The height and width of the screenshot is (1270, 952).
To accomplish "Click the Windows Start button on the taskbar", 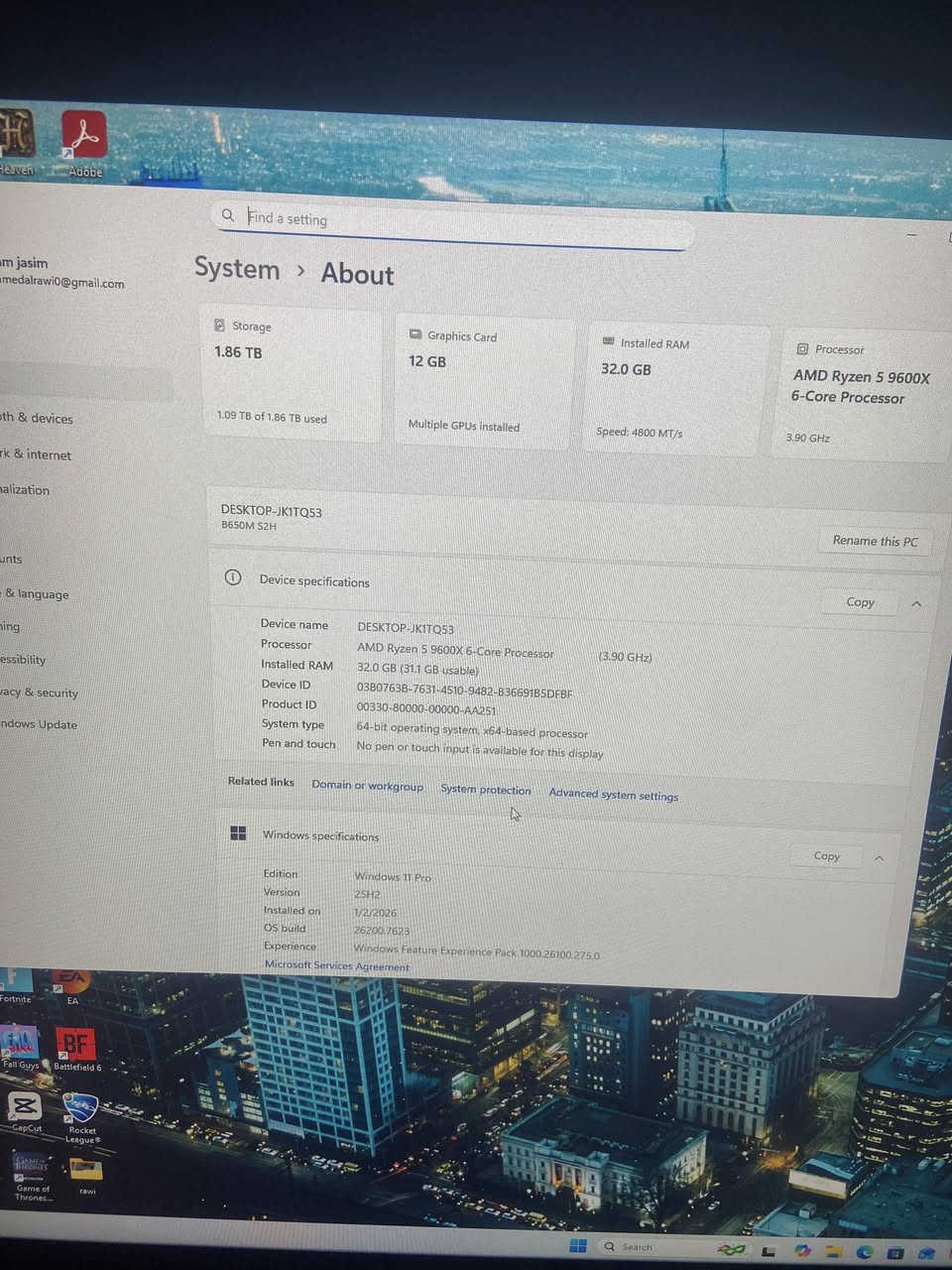I will tap(578, 1246).
